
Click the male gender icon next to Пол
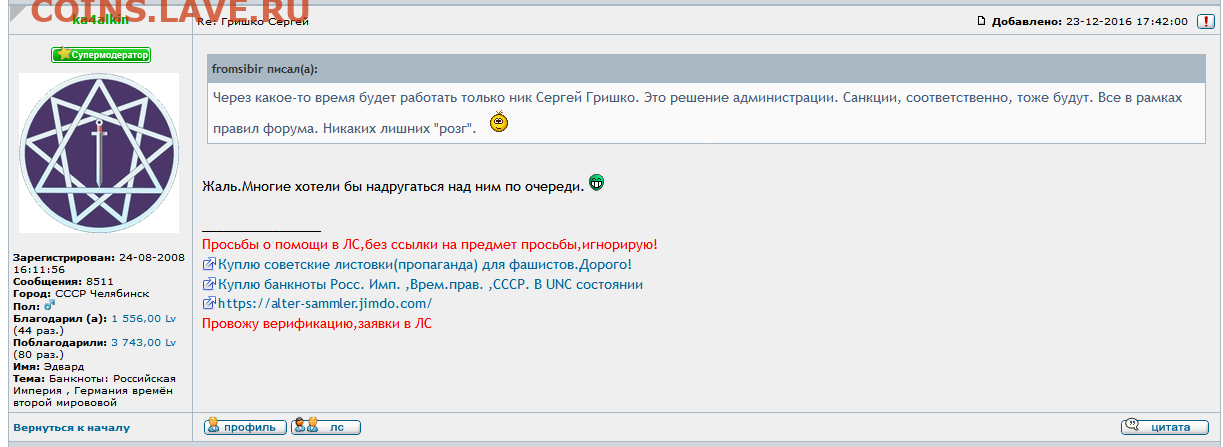(49, 305)
